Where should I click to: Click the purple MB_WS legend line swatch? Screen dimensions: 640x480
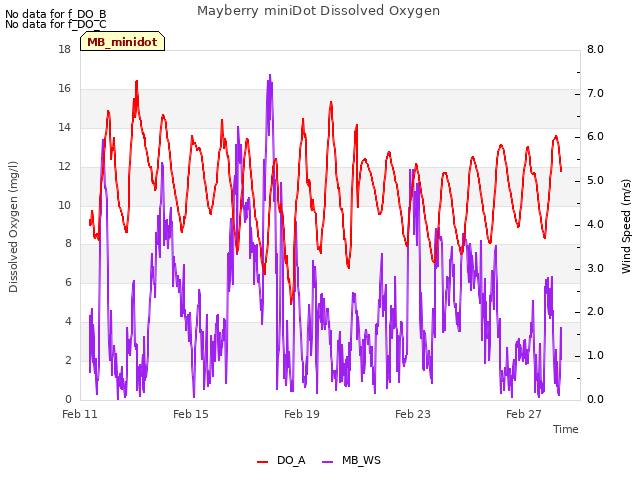[x=327, y=461]
